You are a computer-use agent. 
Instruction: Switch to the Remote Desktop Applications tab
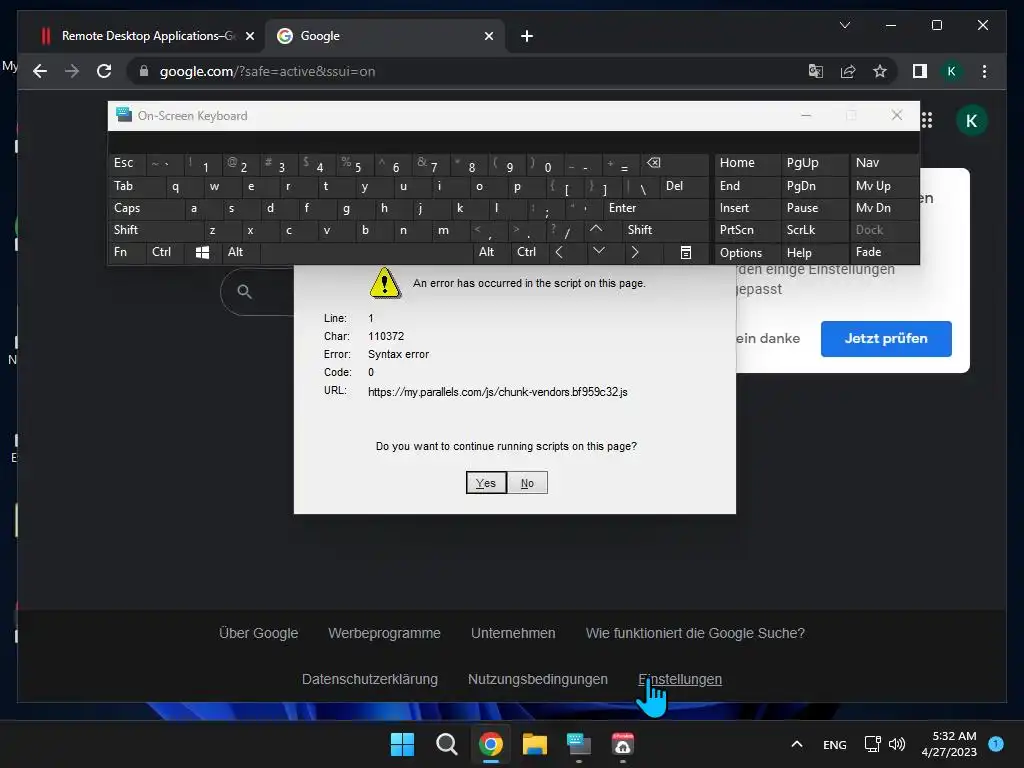(x=146, y=36)
